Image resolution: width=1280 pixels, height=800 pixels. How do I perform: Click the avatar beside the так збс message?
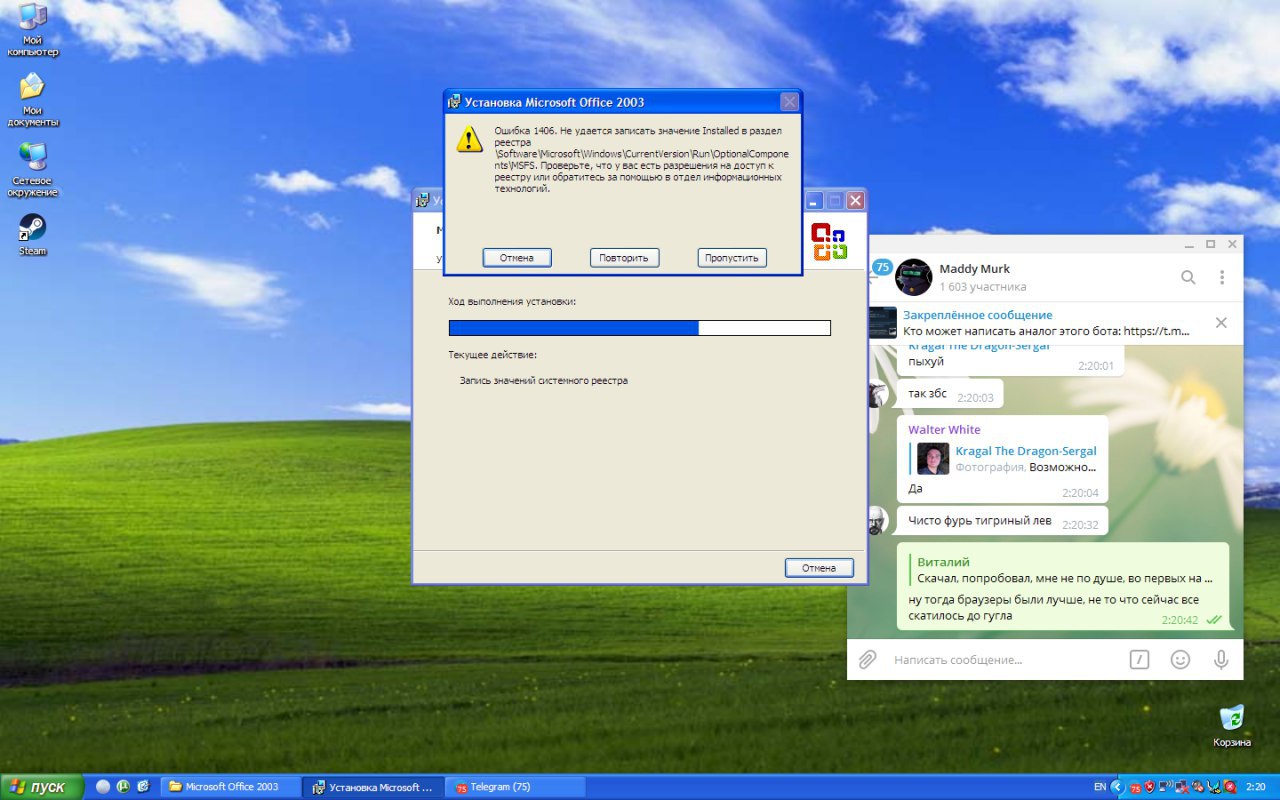[x=877, y=393]
